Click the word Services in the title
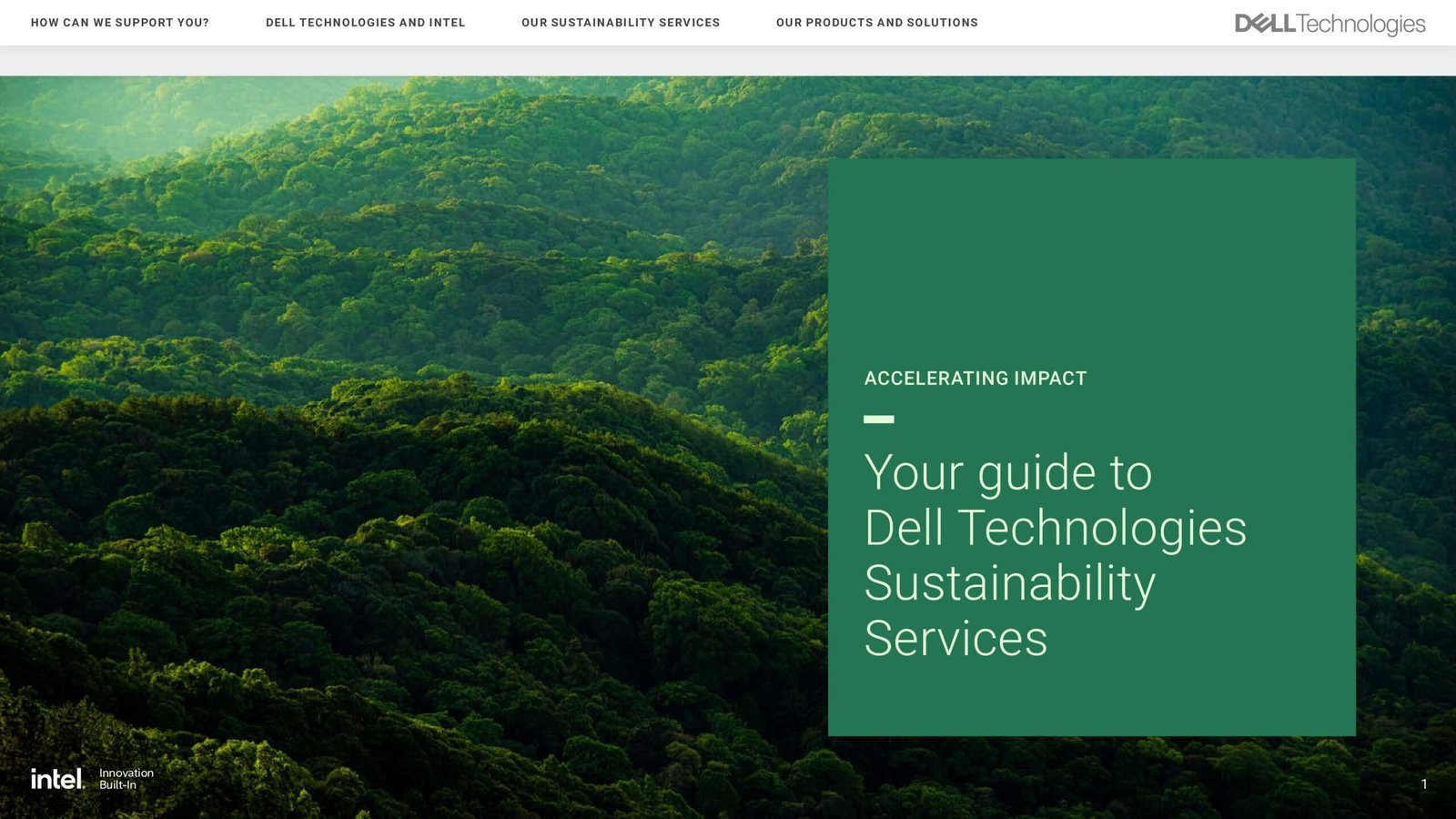1456x819 pixels. click(955, 639)
